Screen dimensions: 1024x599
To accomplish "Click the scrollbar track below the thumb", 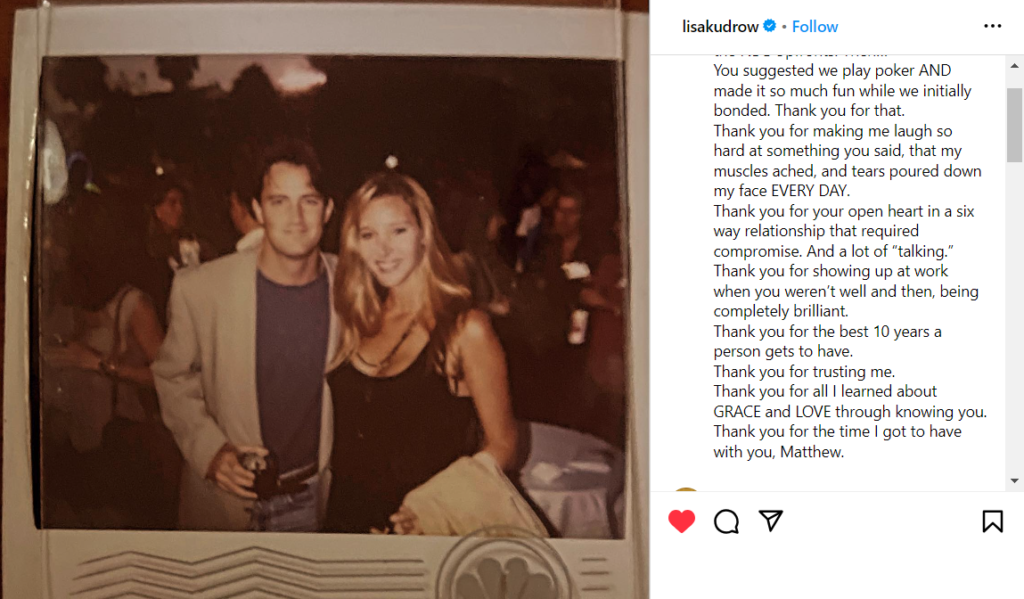I will pyautogui.click(x=1014, y=317).
